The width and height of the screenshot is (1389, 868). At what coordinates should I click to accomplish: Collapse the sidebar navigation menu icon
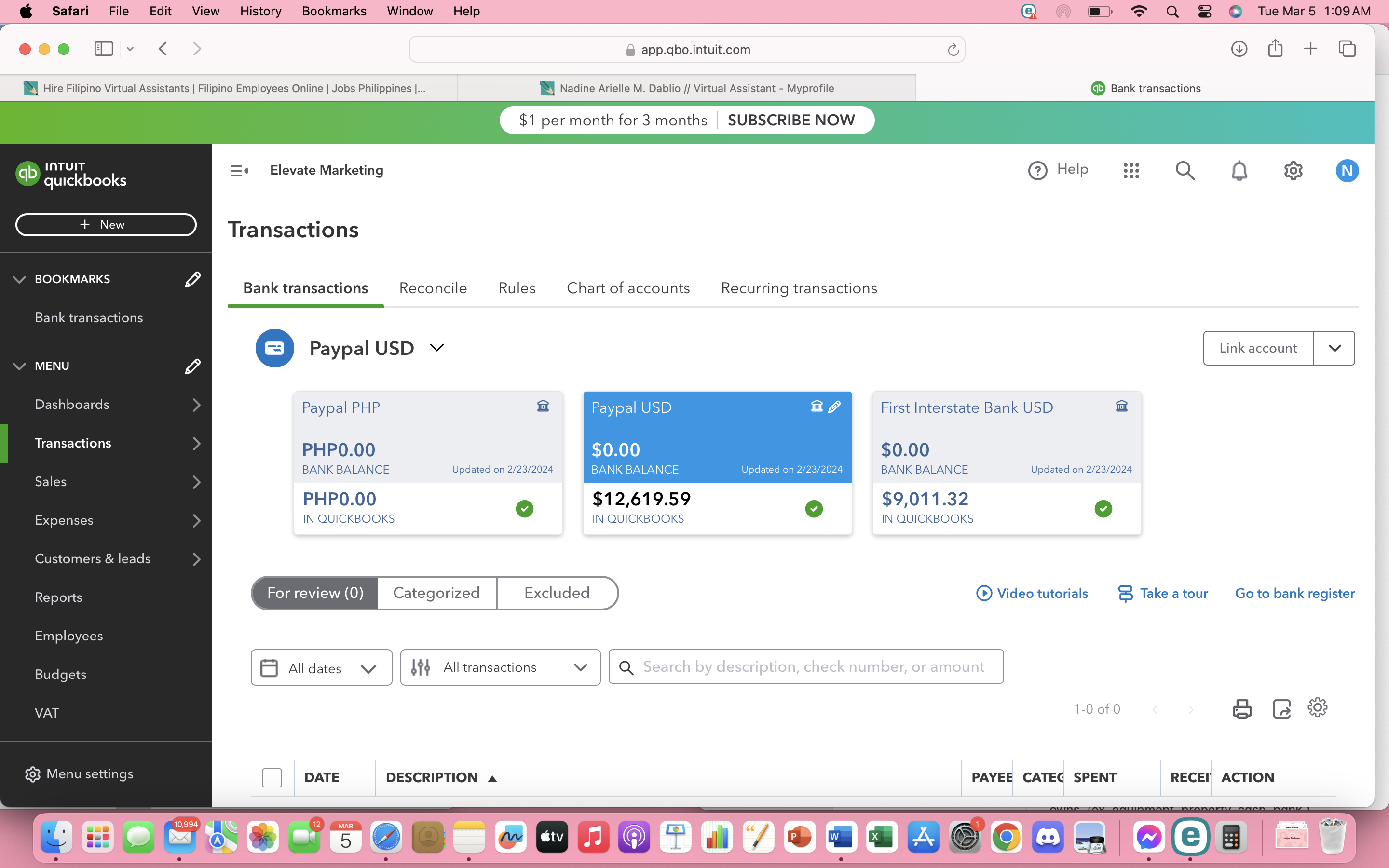coord(239,171)
